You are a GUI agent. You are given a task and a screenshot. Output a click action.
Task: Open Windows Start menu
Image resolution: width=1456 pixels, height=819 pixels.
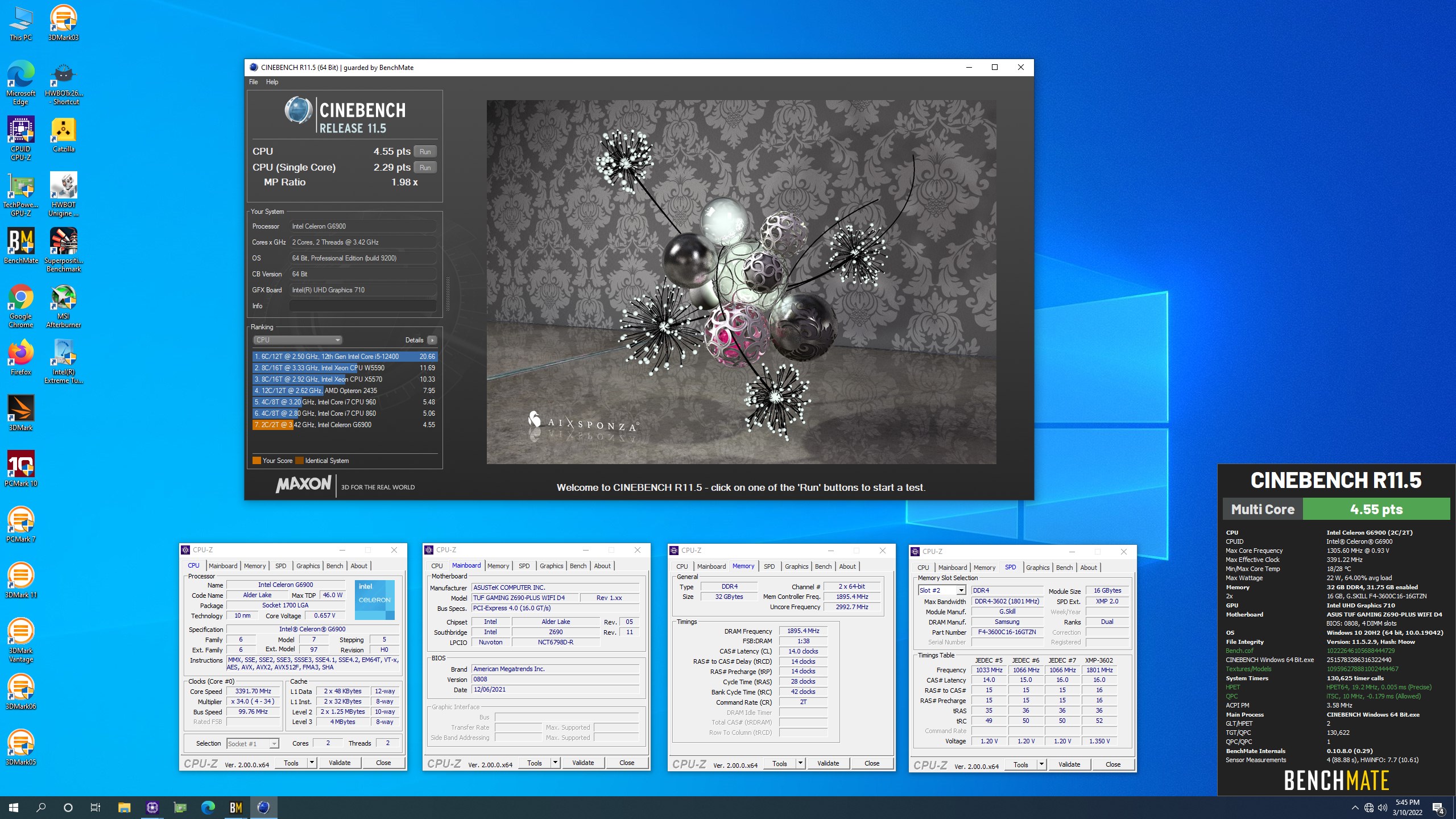click(x=14, y=808)
